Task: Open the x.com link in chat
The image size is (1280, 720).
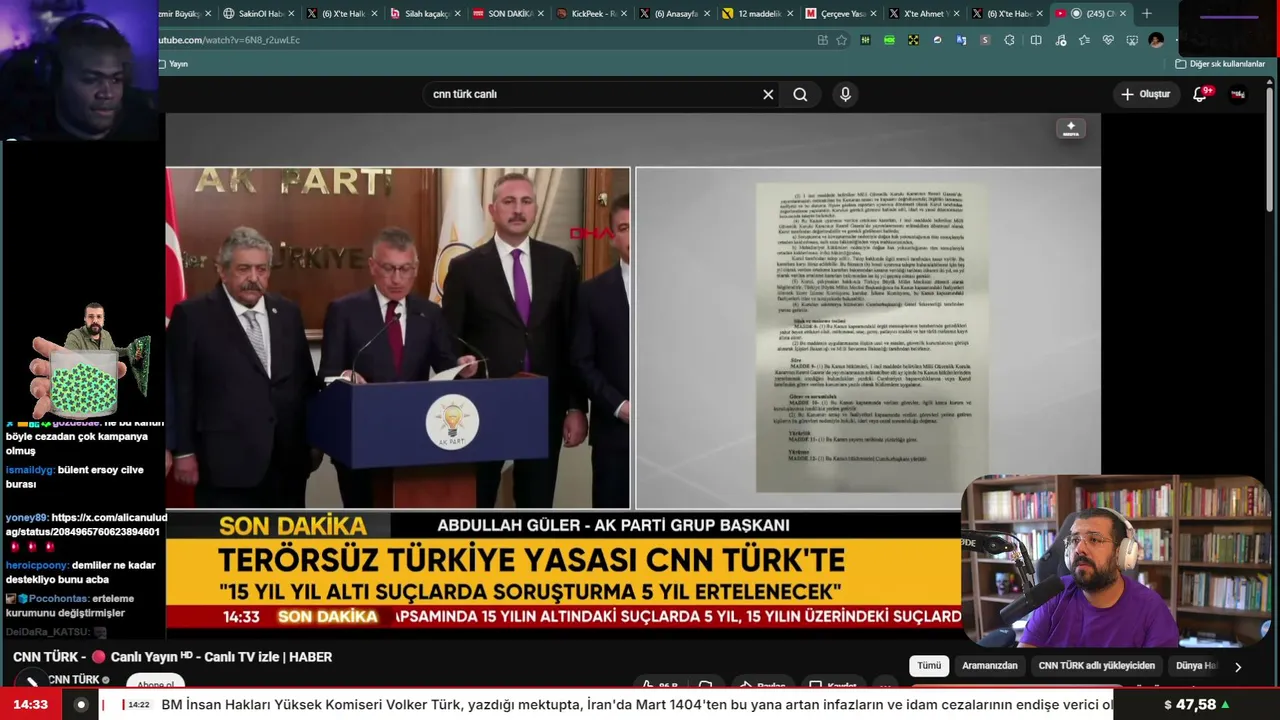Action: (86, 525)
